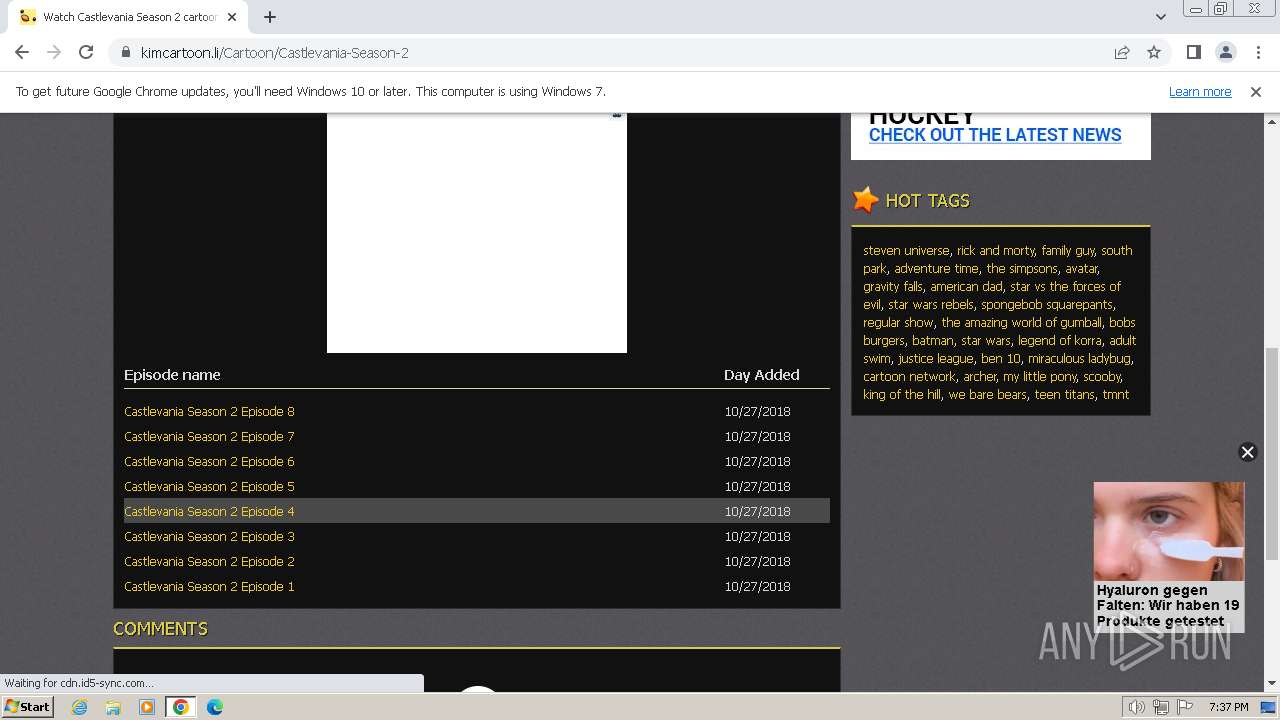Open the regular show tag
The width and height of the screenshot is (1280, 720).
pos(898,323)
